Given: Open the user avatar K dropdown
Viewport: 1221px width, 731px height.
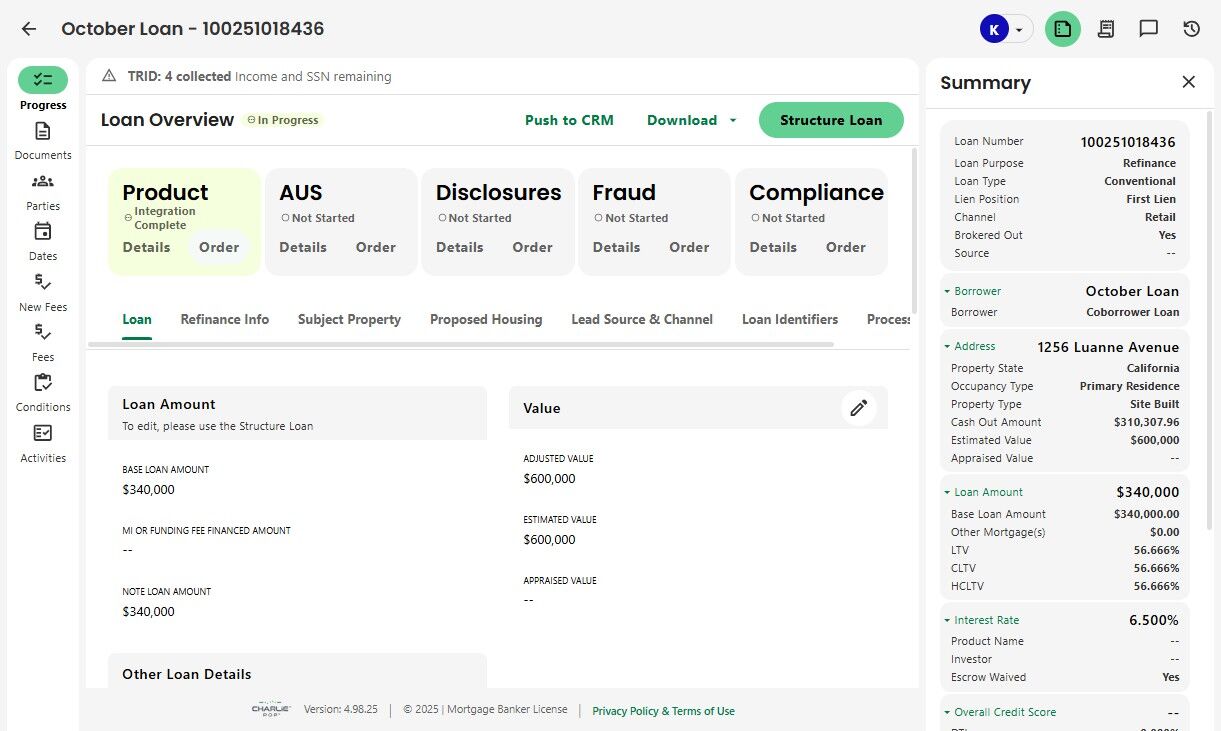Looking at the screenshot, I should (1005, 29).
